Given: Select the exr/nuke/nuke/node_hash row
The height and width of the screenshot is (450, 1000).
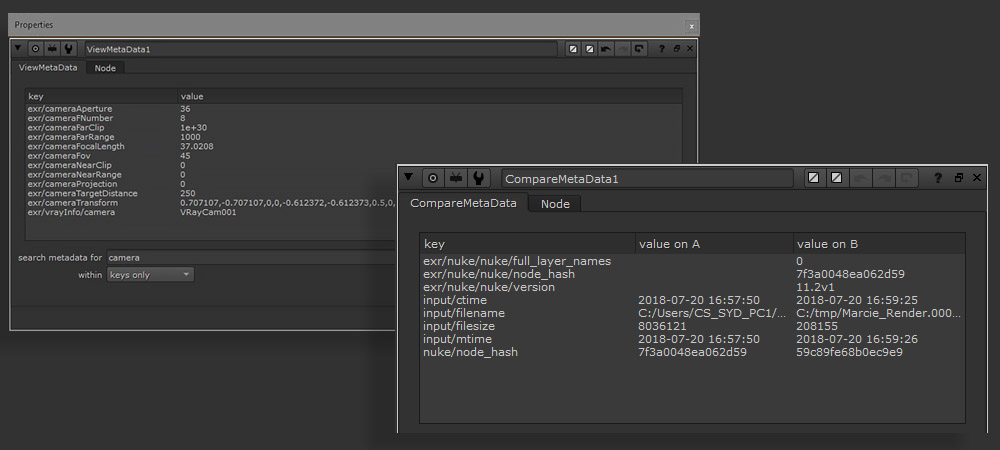Looking at the screenshot, I should pos(692,274).
